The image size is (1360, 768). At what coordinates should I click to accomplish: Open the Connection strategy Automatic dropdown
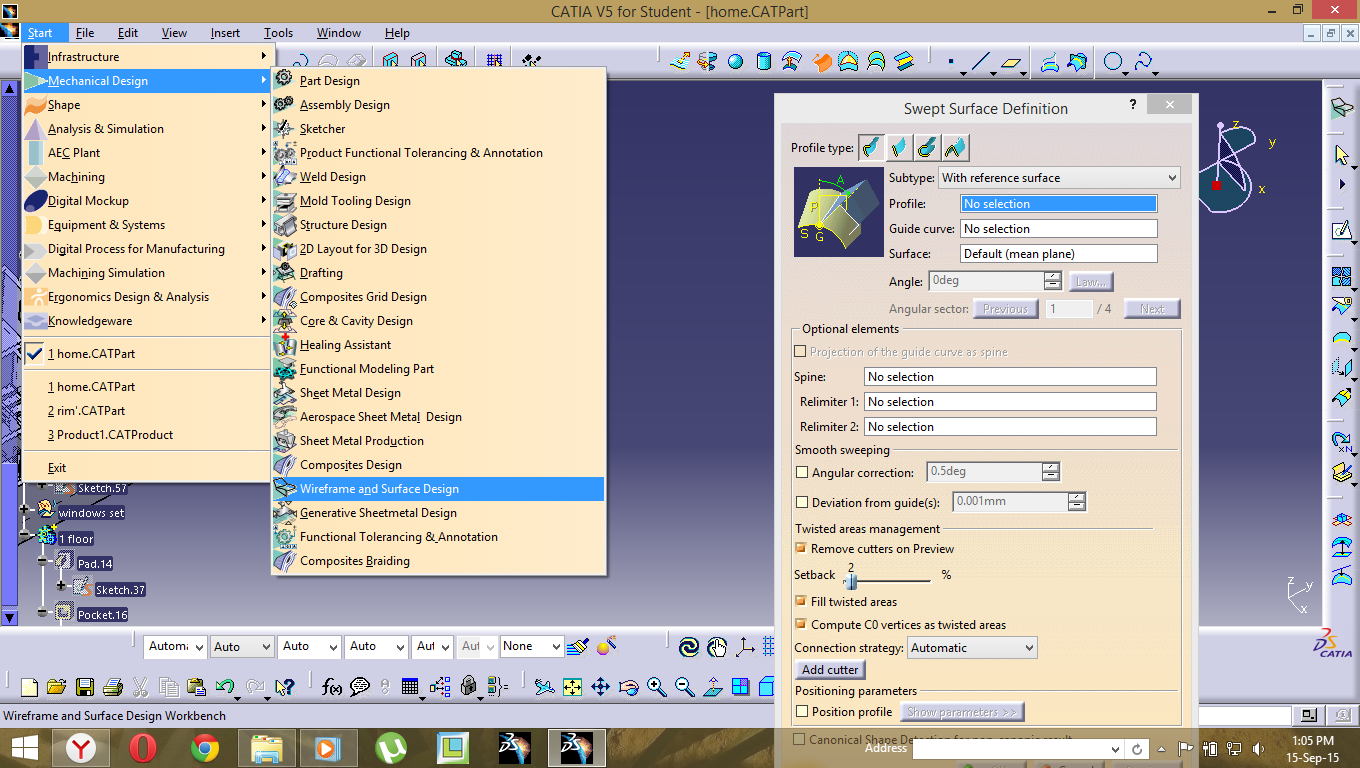pos(972,648)
